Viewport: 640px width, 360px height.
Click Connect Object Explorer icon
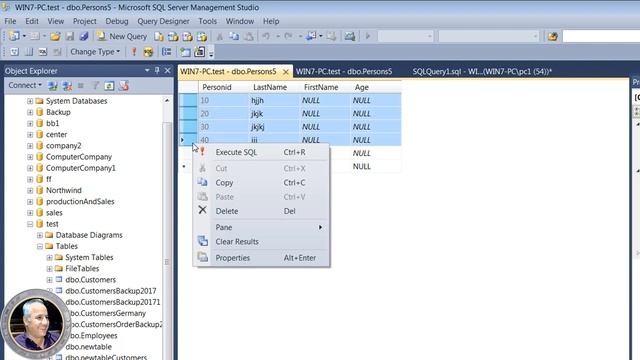pyautogui.click(x=53, y=86)
